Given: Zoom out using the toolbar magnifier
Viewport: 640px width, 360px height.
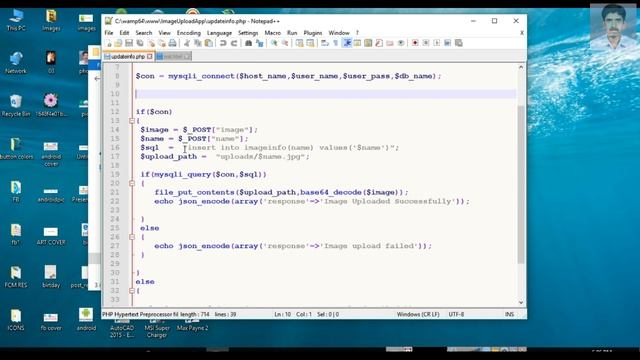Looking at the screenshot, I should [285, 43].
